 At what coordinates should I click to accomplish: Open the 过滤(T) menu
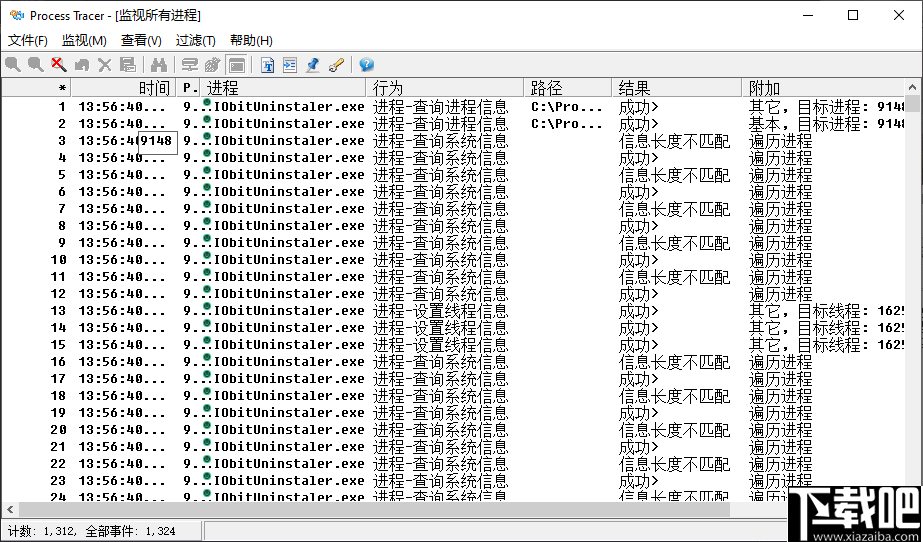point(195,40)
